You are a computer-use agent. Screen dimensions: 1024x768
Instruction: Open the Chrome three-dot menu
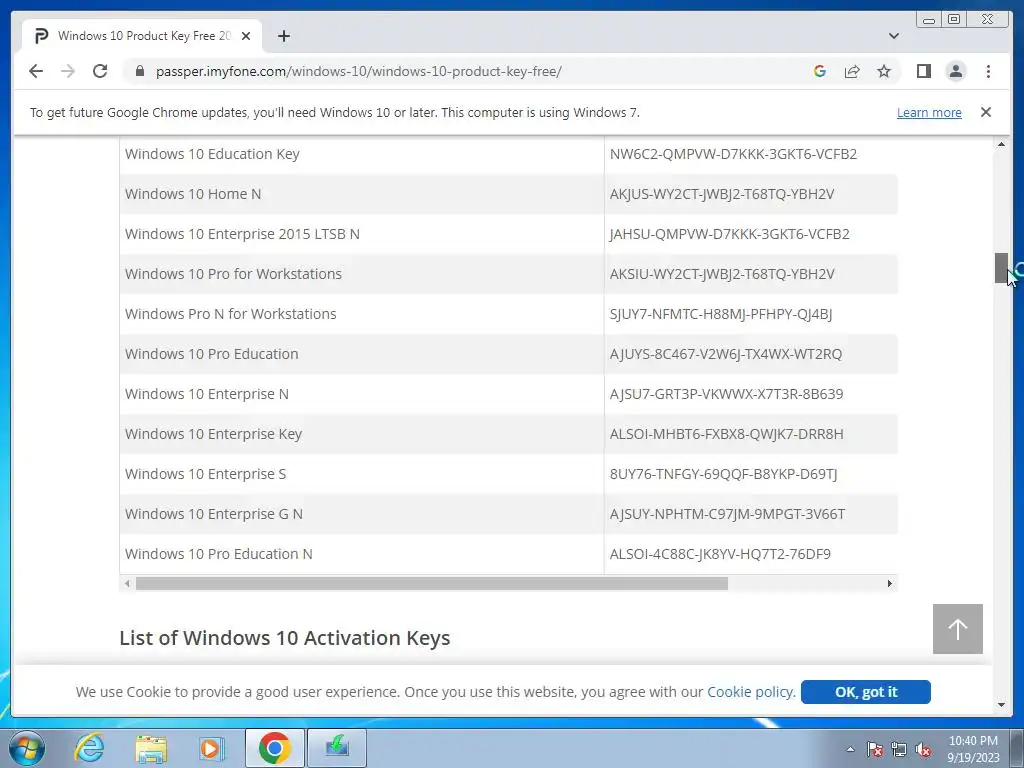[x=988, y=71]
